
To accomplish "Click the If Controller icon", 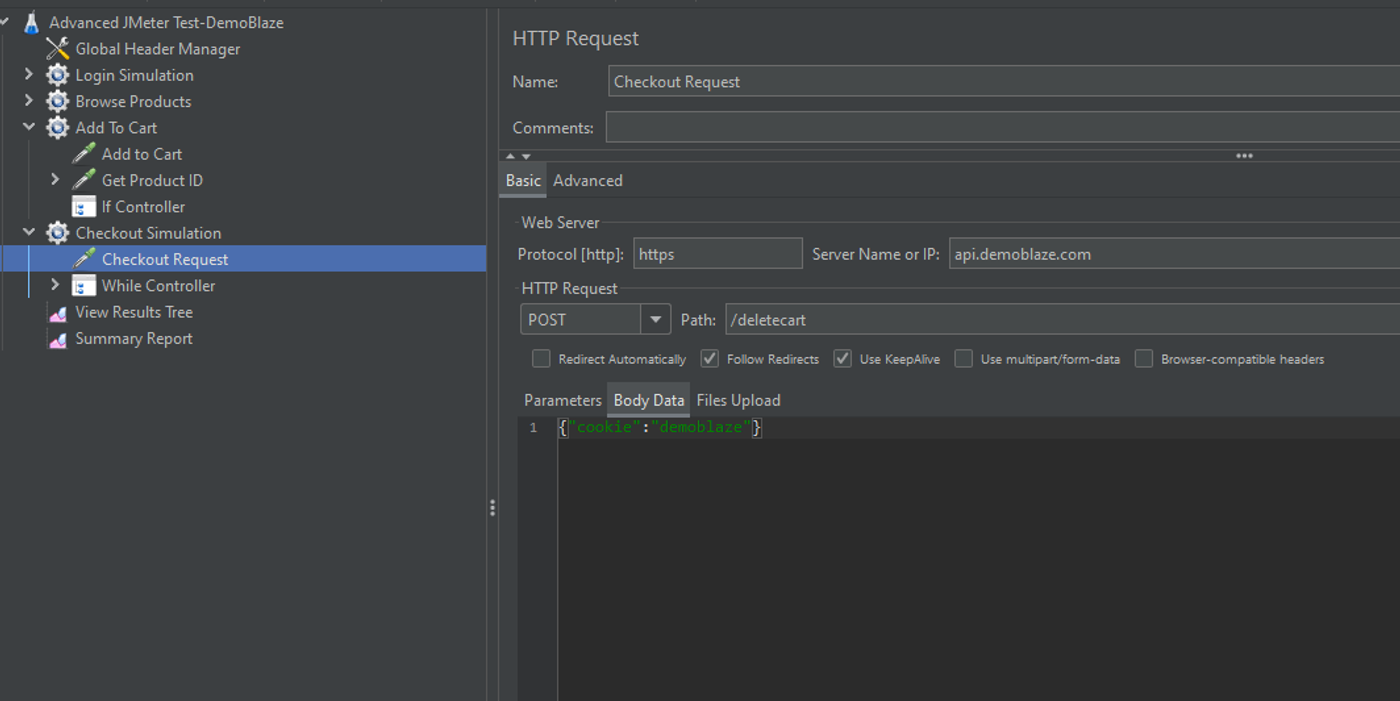I will (x=84, y=206).
